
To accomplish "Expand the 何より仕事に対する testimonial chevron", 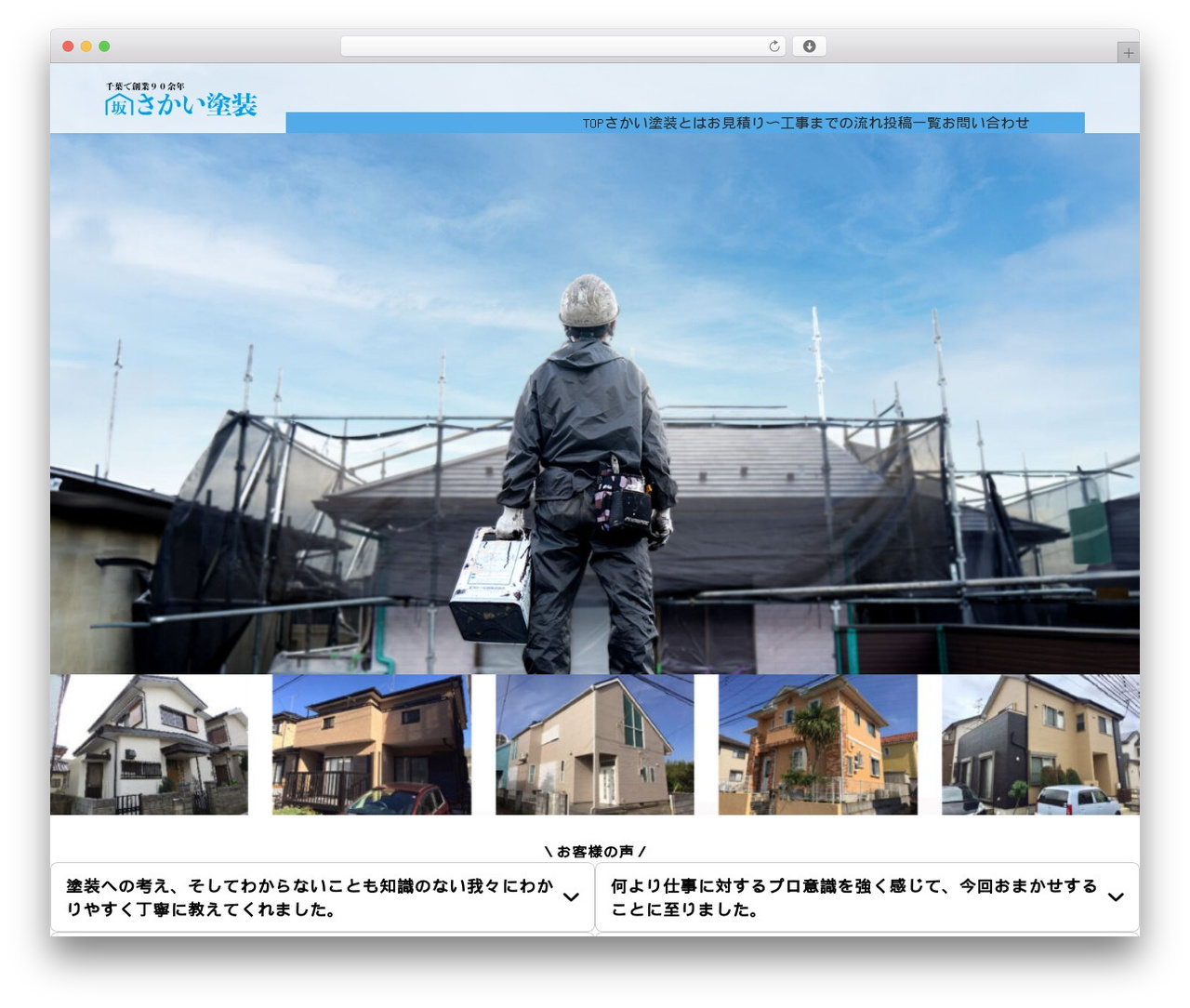I will click(x=1116, y=897).
